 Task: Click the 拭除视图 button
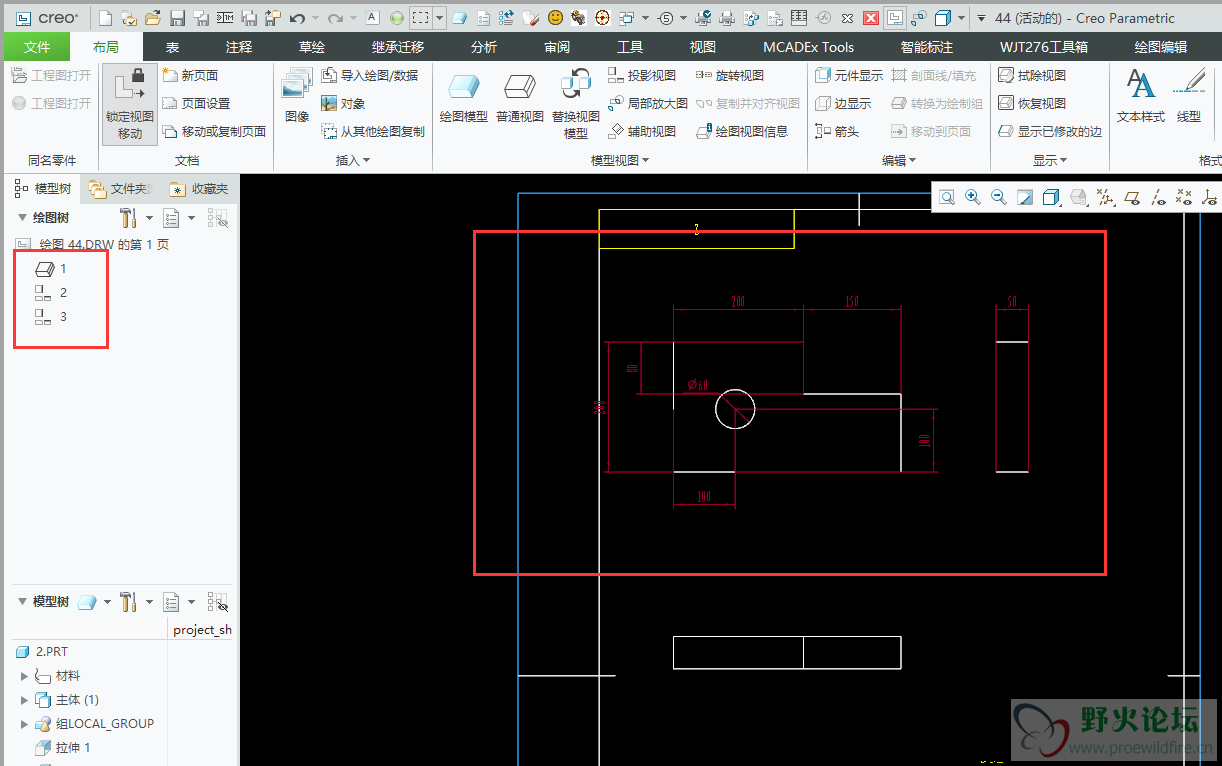click(x=1032, y=75)
